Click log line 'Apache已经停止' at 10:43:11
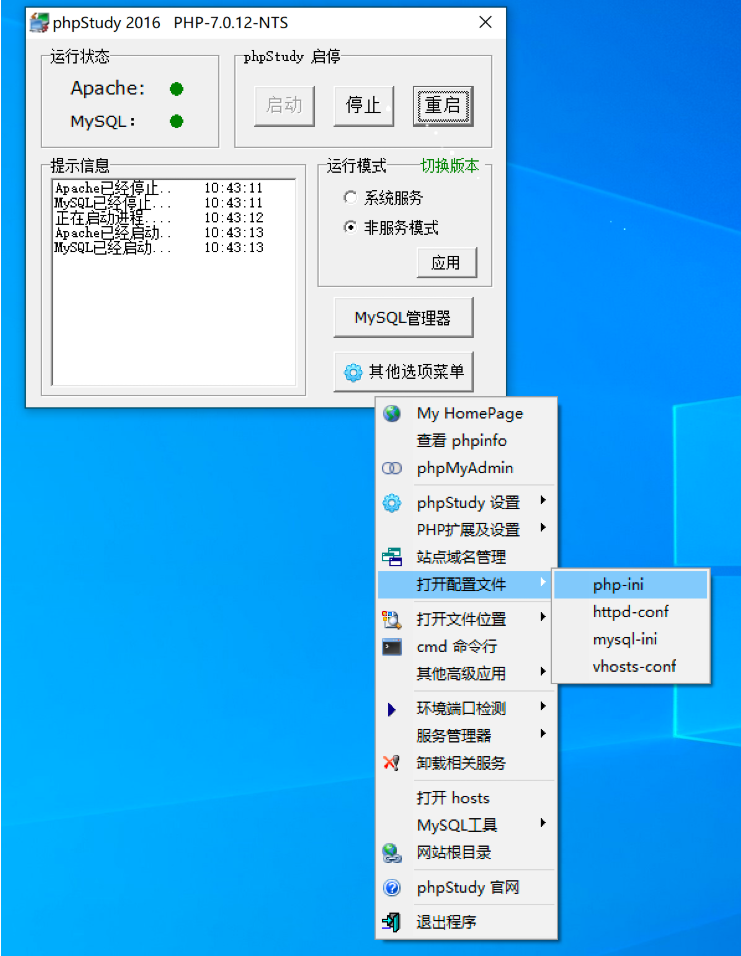 click(159, 188)
